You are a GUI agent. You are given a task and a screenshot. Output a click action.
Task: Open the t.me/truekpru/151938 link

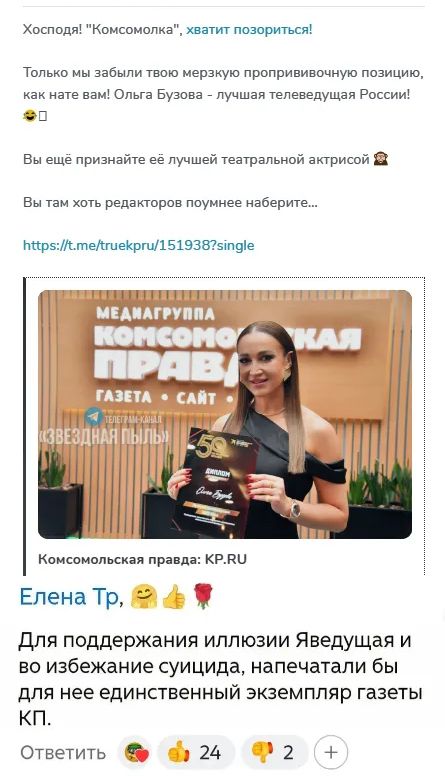pyautogui.click(x=139, y=245)
